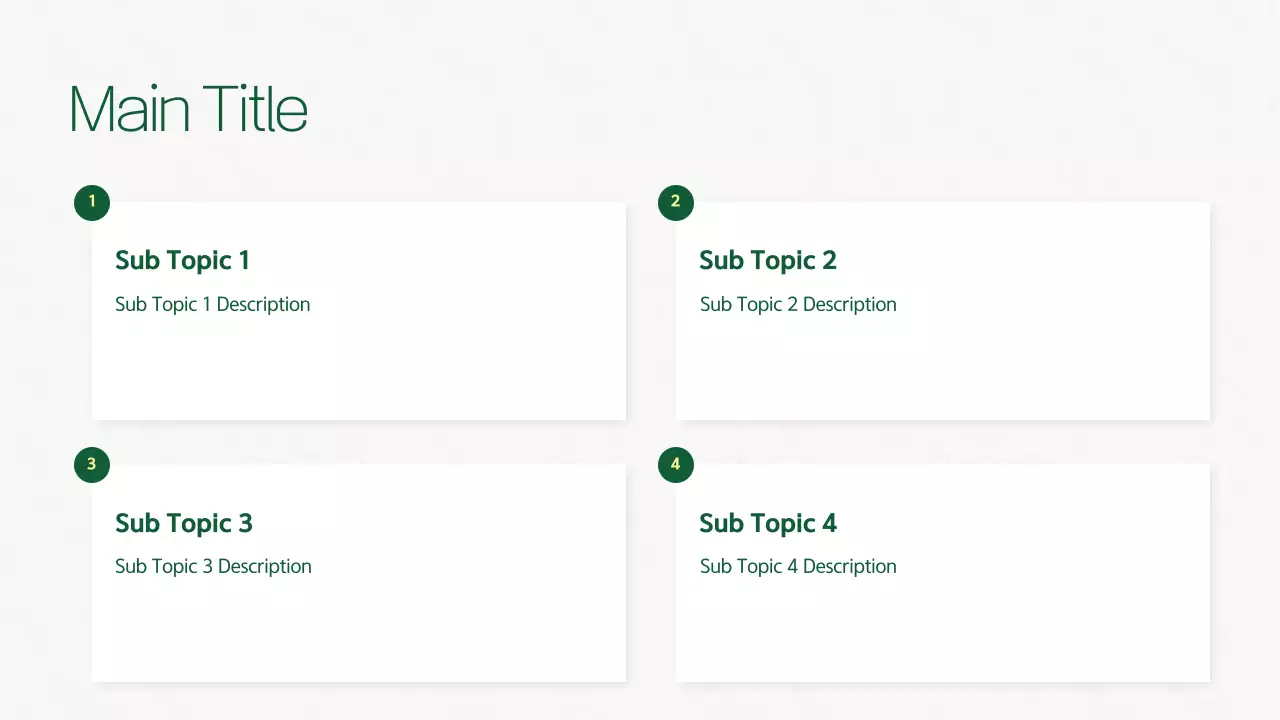Select the Sub Topic 4 Description text
The width and height of the screenshot is (1280, 720).
[797, 566]
